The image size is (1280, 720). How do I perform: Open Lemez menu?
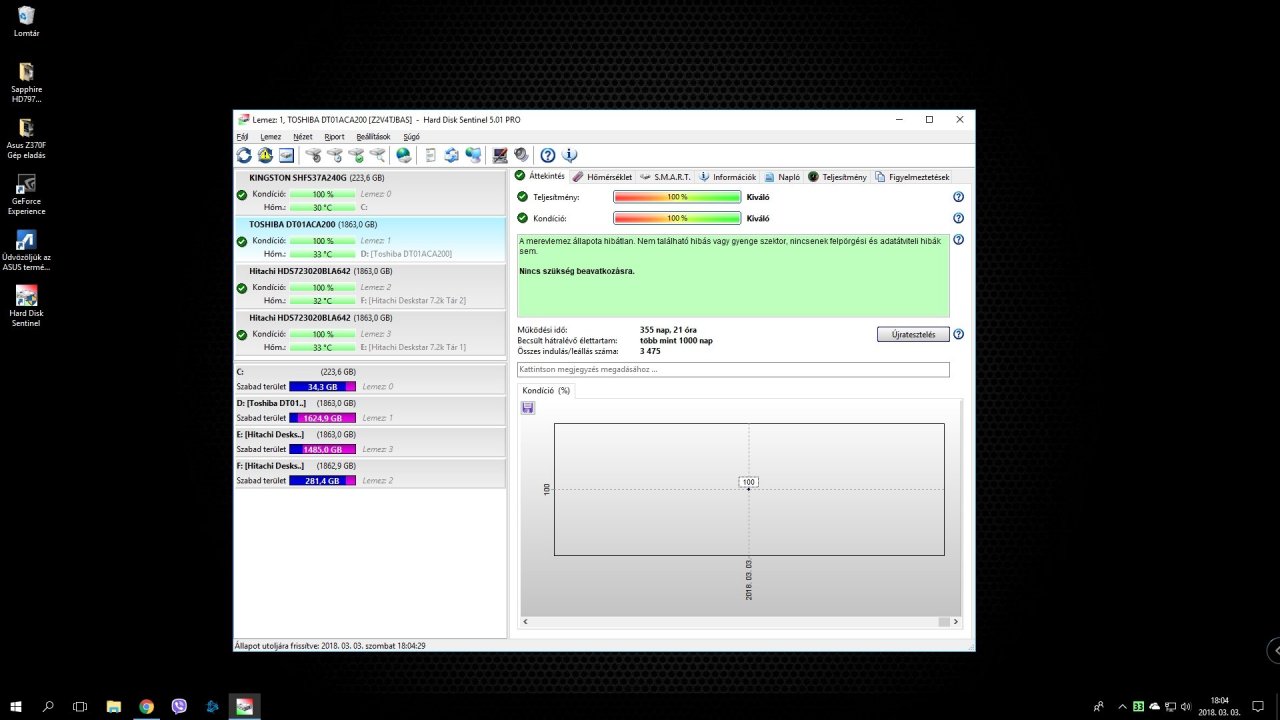270,136
